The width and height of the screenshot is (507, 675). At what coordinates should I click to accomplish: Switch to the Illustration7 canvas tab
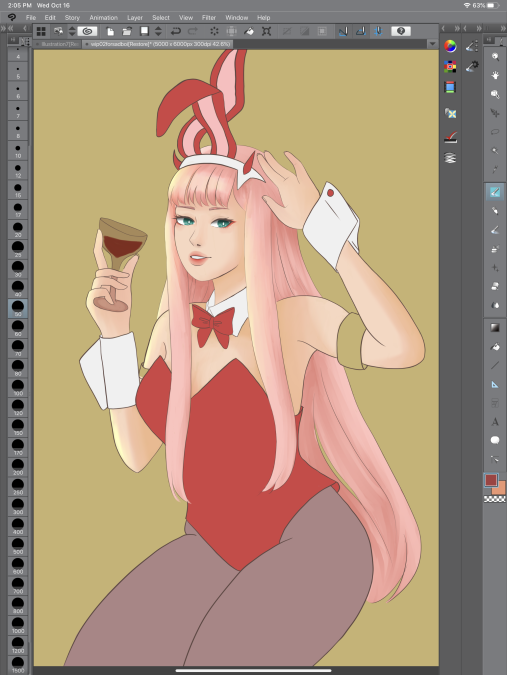(x=57, y=44)
